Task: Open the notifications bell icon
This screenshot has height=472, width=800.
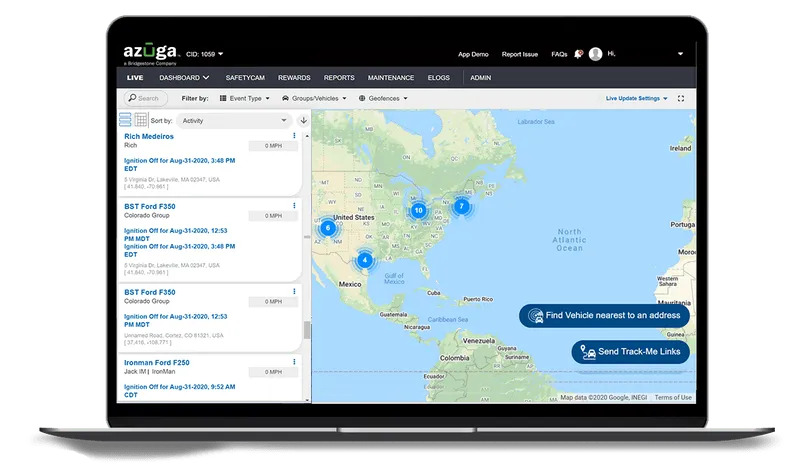Action: coord(579,54)
